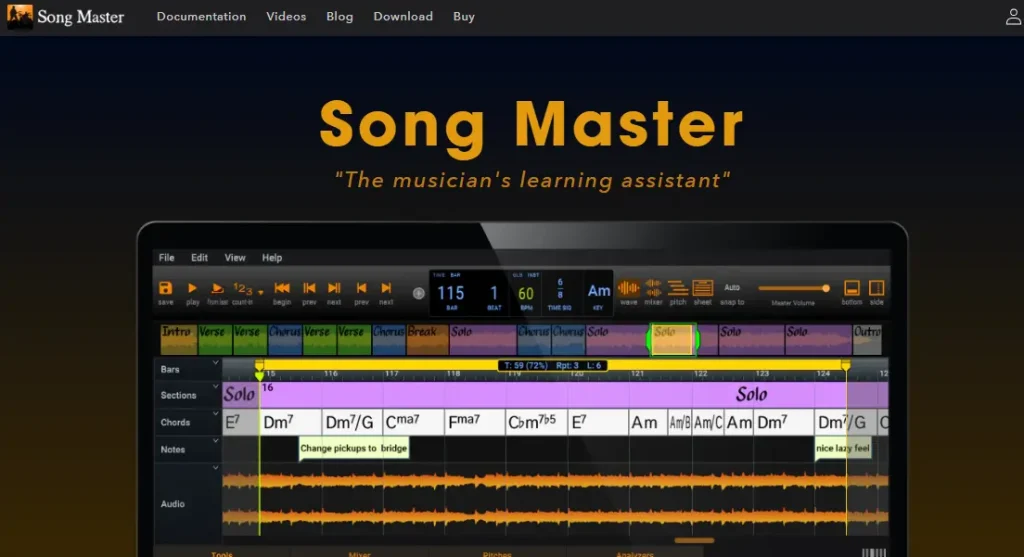Click the count-in 123 icon
The image size is (1024, 557).
pyautogui.click(x=242, y=288)
